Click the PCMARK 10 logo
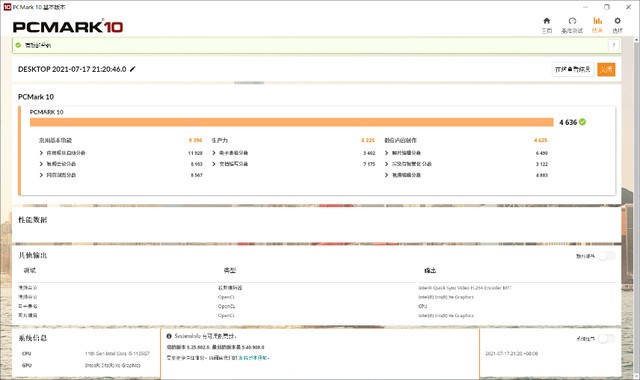 tap(68, 27)
